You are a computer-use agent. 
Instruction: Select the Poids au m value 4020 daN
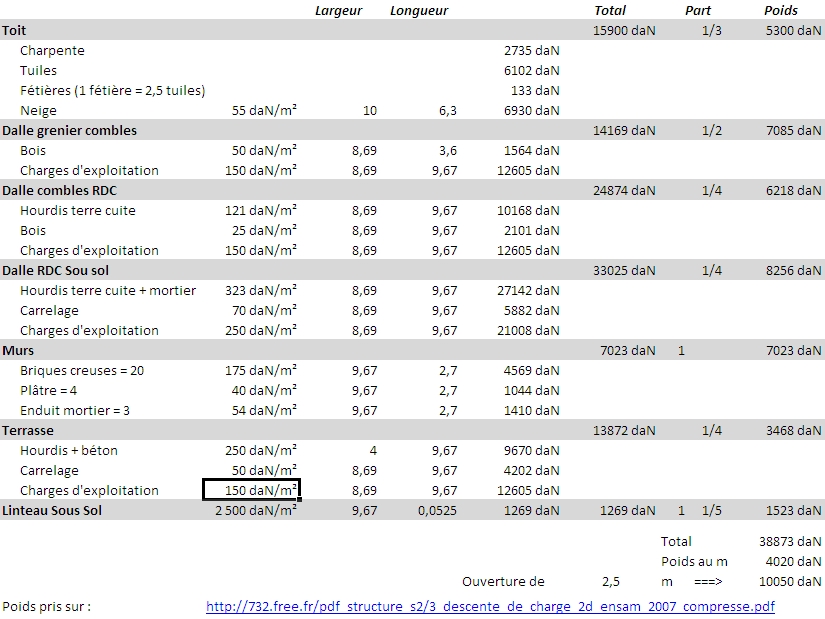click(793, 562)
